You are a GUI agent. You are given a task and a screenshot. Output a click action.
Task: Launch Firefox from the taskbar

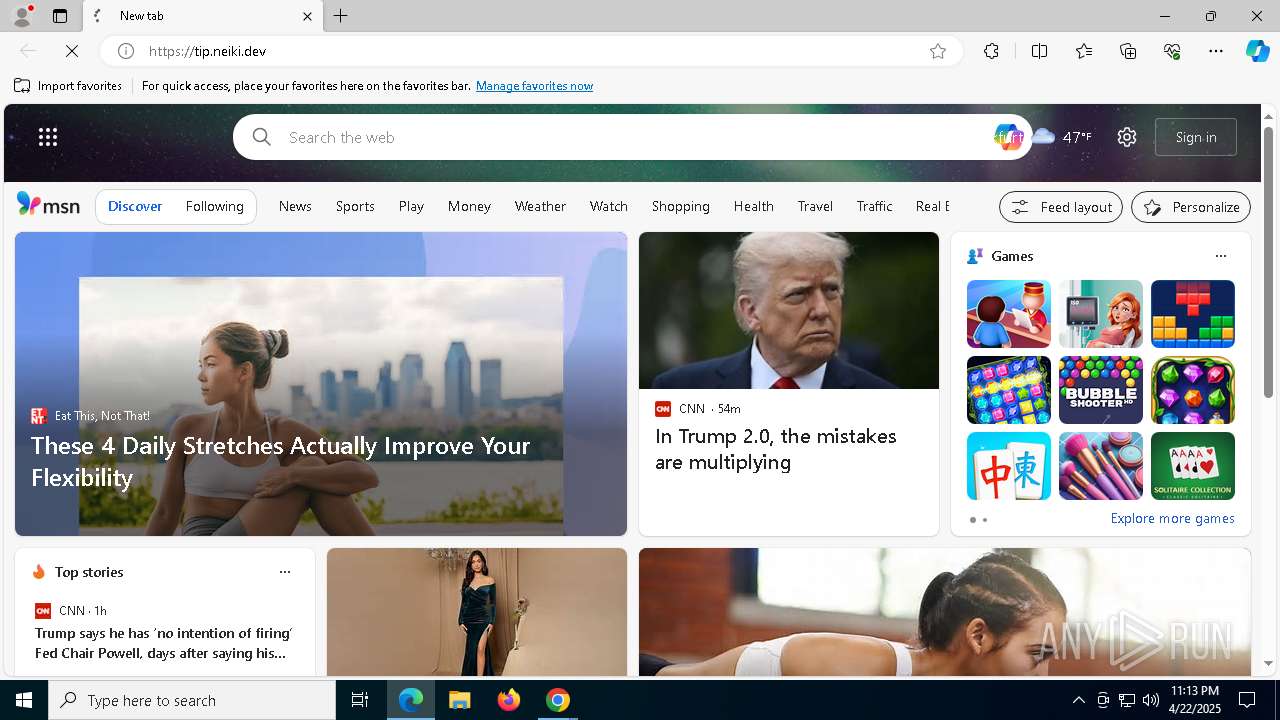509,700
